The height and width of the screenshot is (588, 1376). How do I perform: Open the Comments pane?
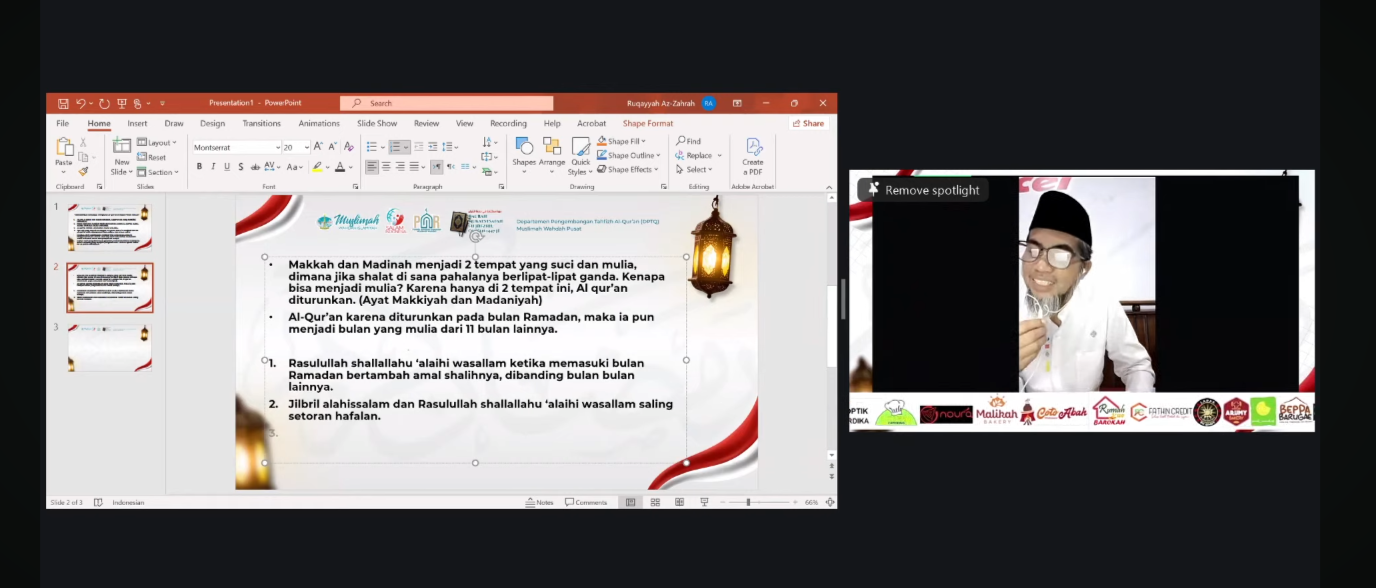586,502
